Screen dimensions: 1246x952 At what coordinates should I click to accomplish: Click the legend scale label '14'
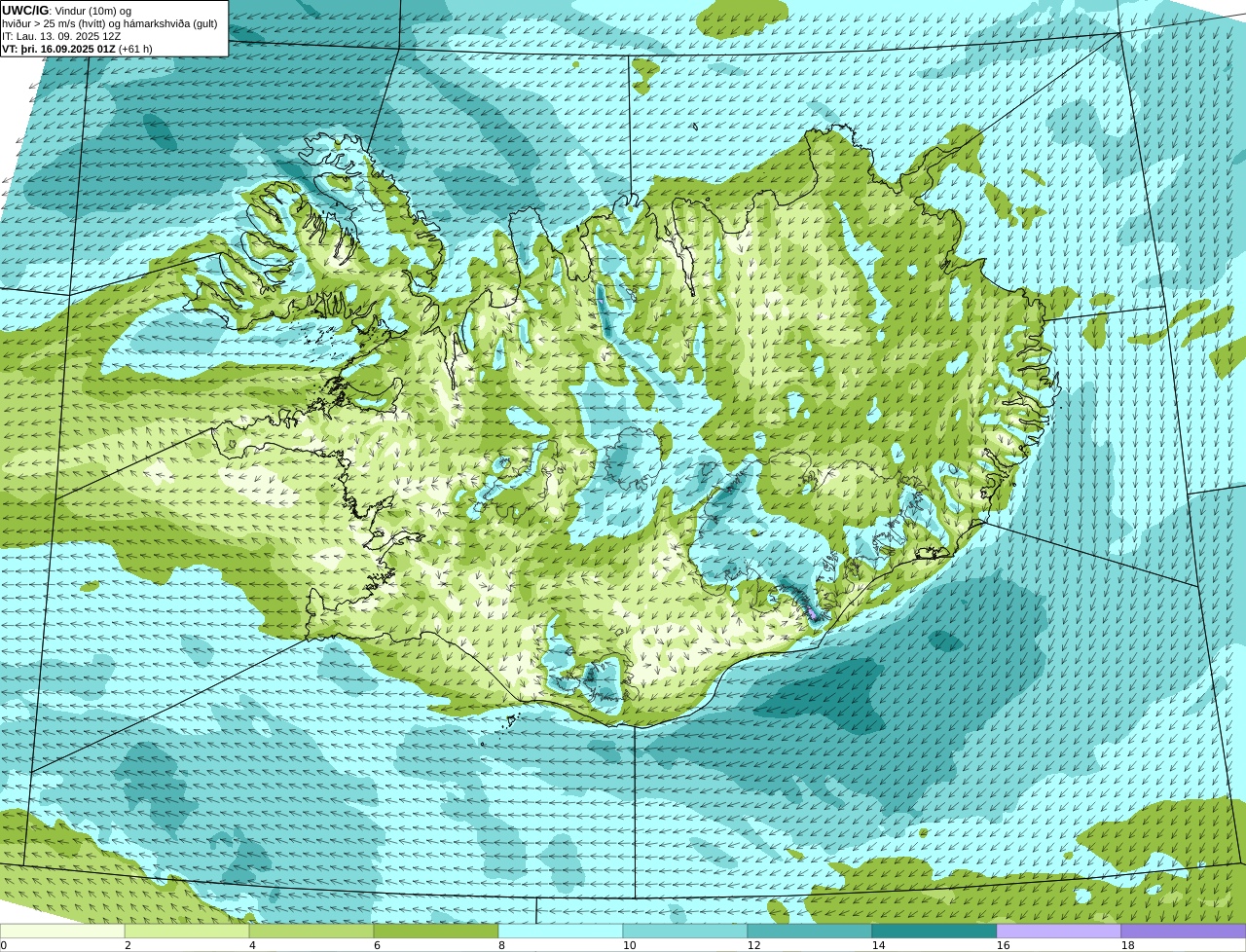tap(878, 945)
